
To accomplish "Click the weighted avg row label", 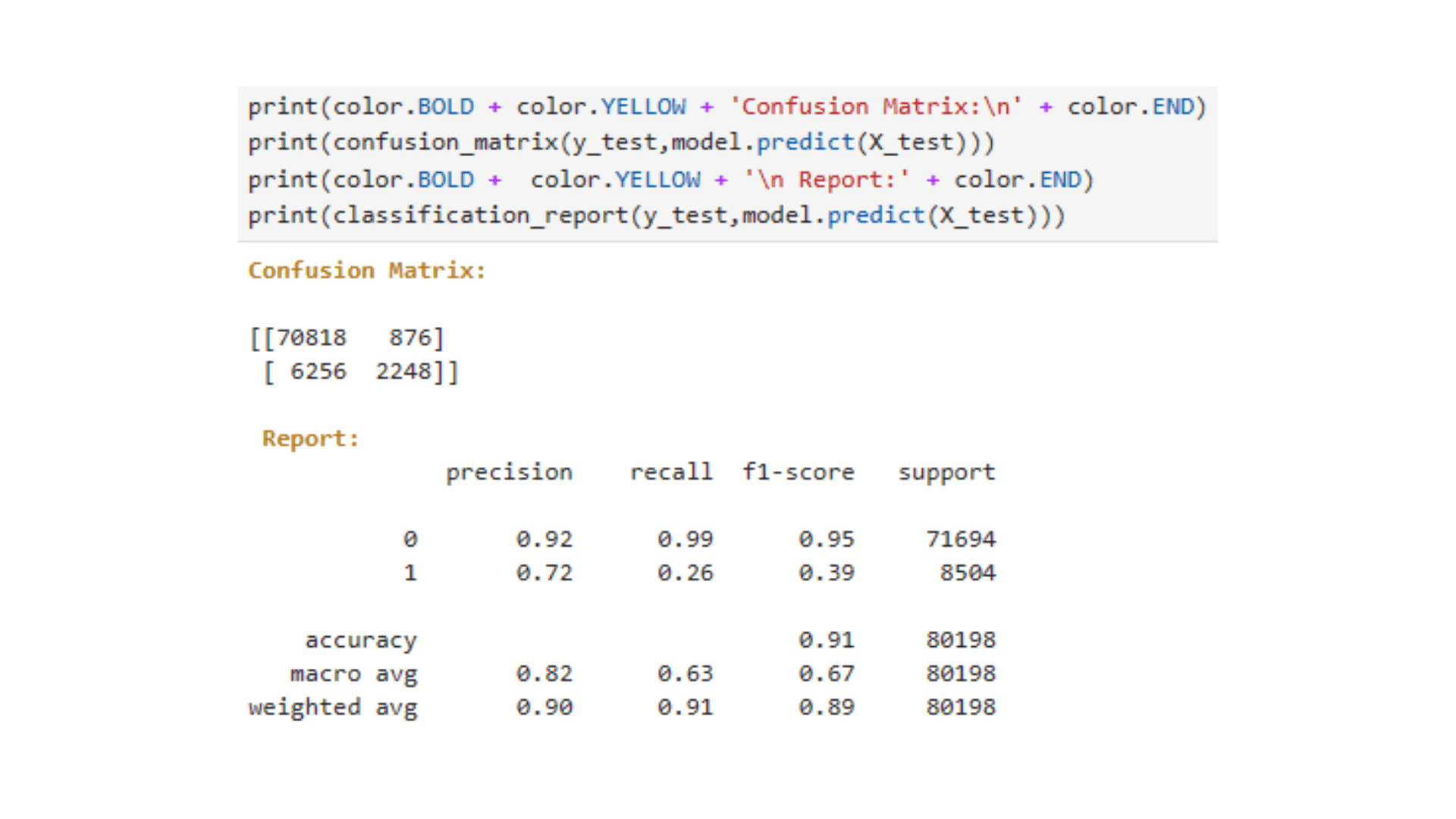I will pos(333,708).
